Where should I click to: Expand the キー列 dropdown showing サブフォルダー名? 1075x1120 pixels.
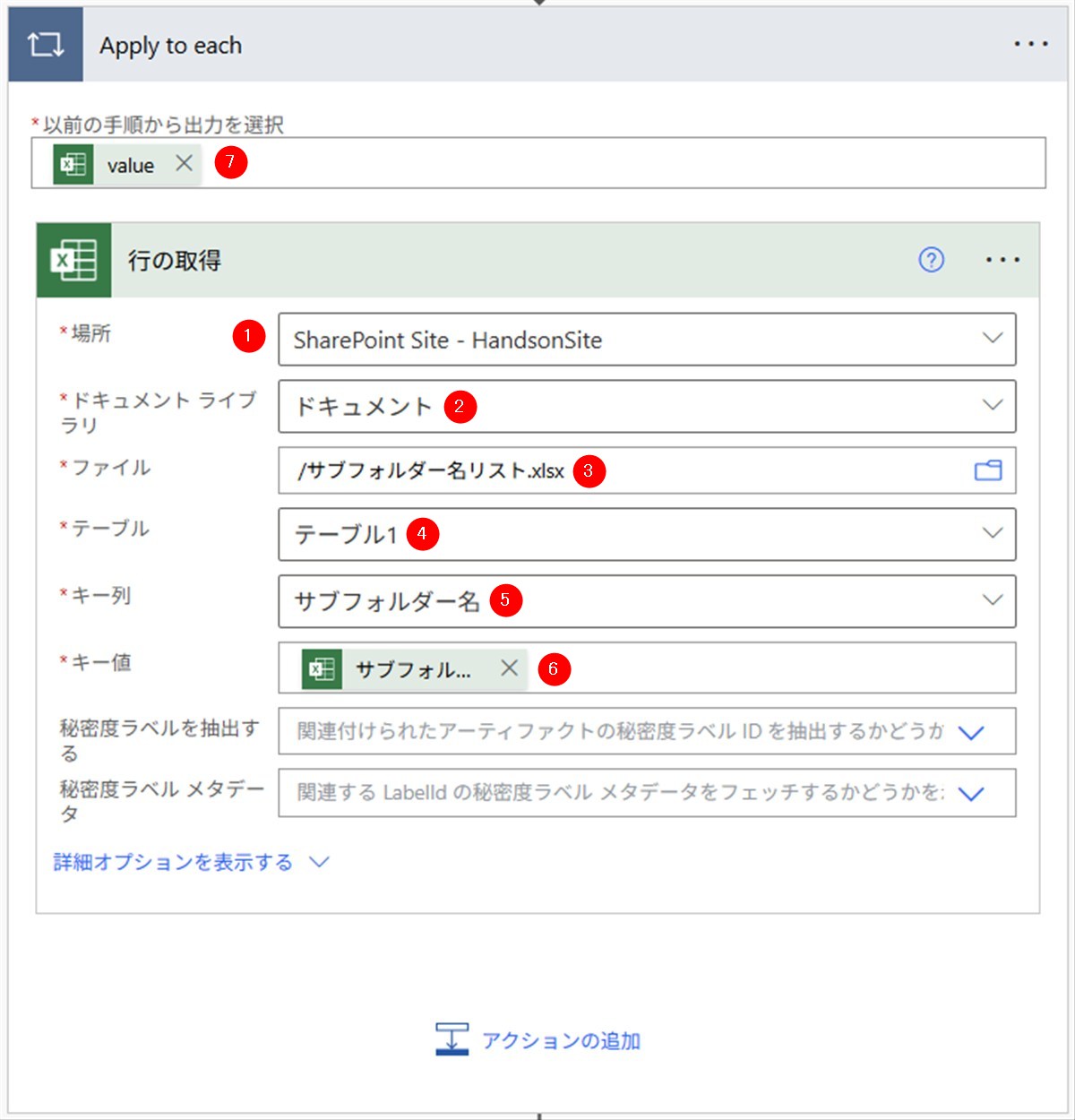(992, 600)
